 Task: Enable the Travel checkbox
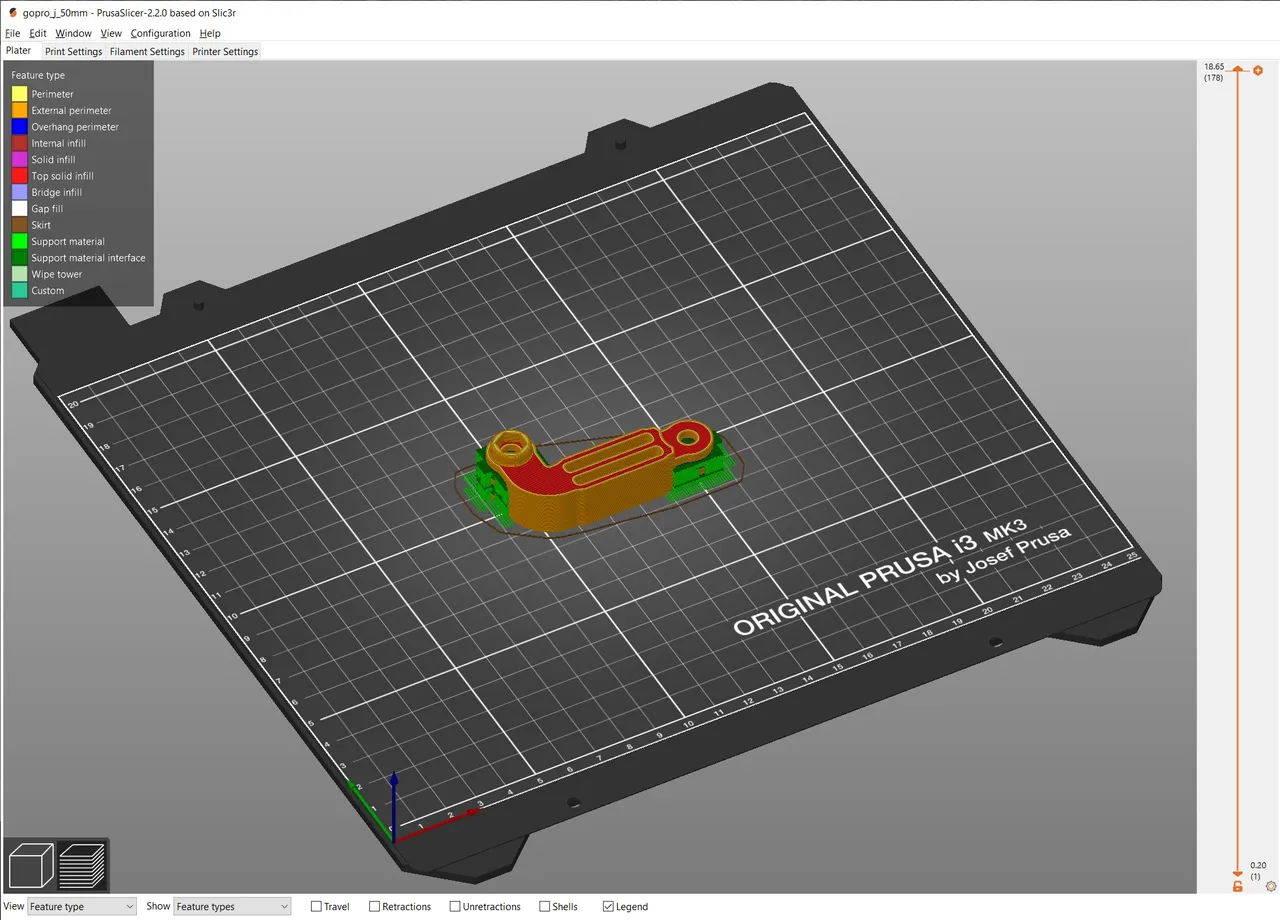tap(316, 906)
